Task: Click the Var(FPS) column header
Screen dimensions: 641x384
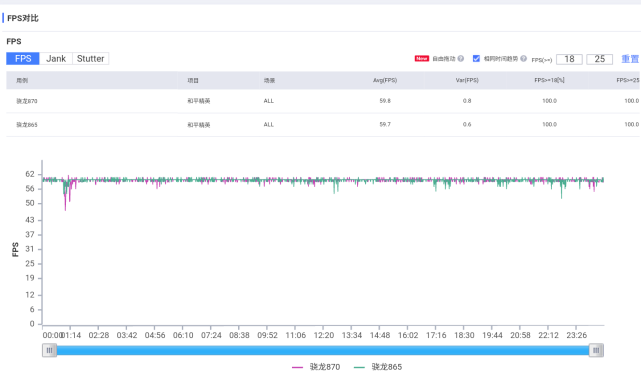Action: (x=467, y=80)
